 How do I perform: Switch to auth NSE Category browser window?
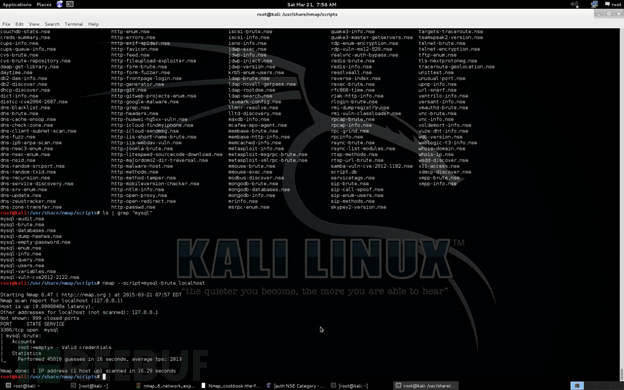[x=295, y=386]
